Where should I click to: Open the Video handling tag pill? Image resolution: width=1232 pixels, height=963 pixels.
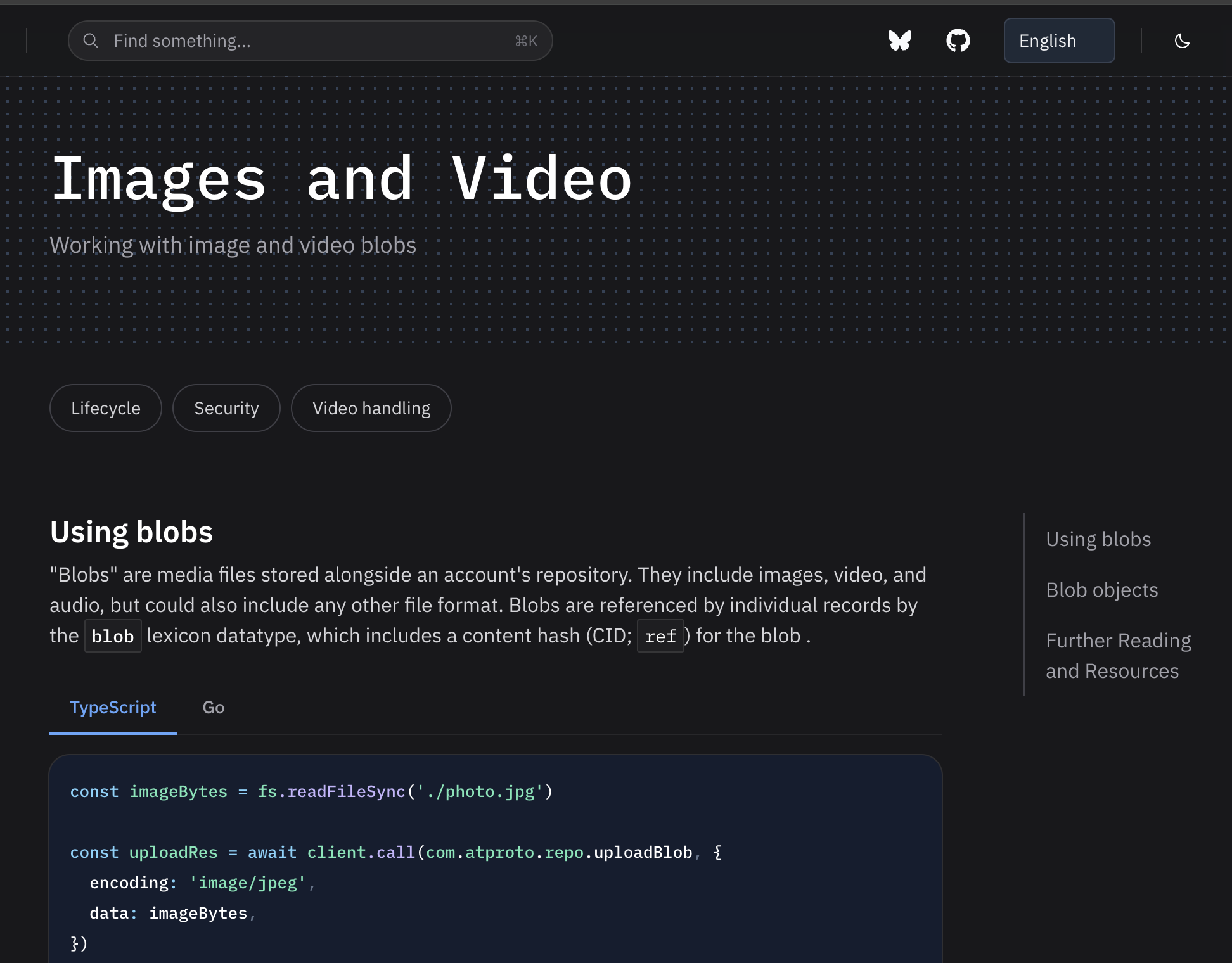click(x=371, y=409)
